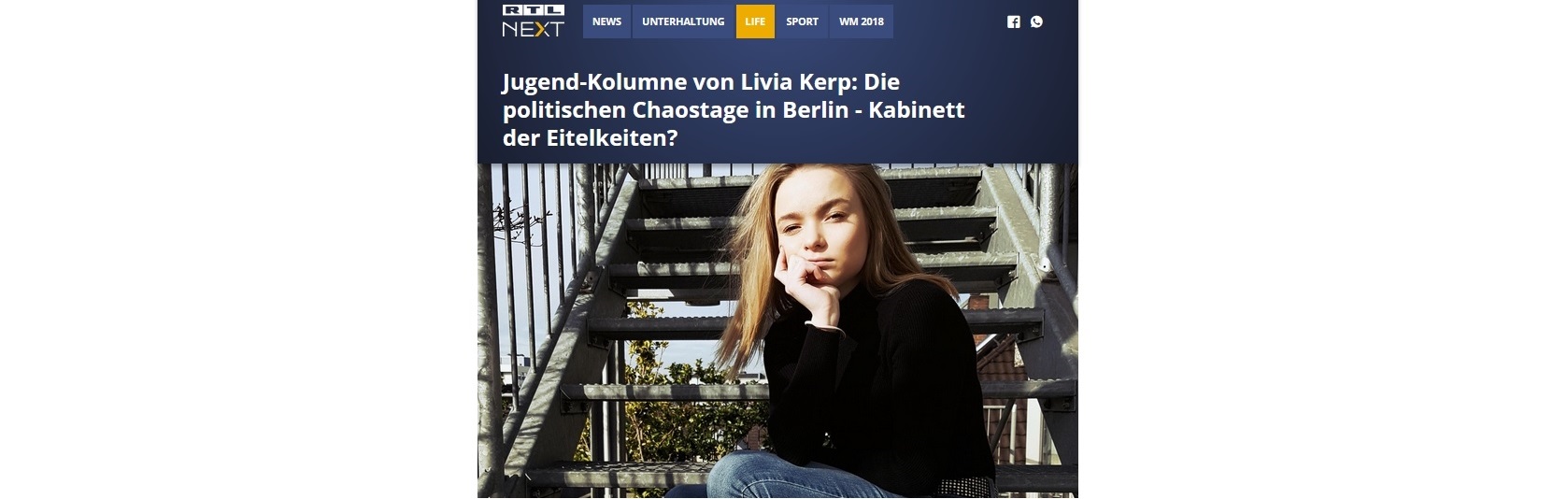The height and width of the screenshot is (499, 1568).
Task: Open the NEWS section
Action: click(x=606, y=21)
